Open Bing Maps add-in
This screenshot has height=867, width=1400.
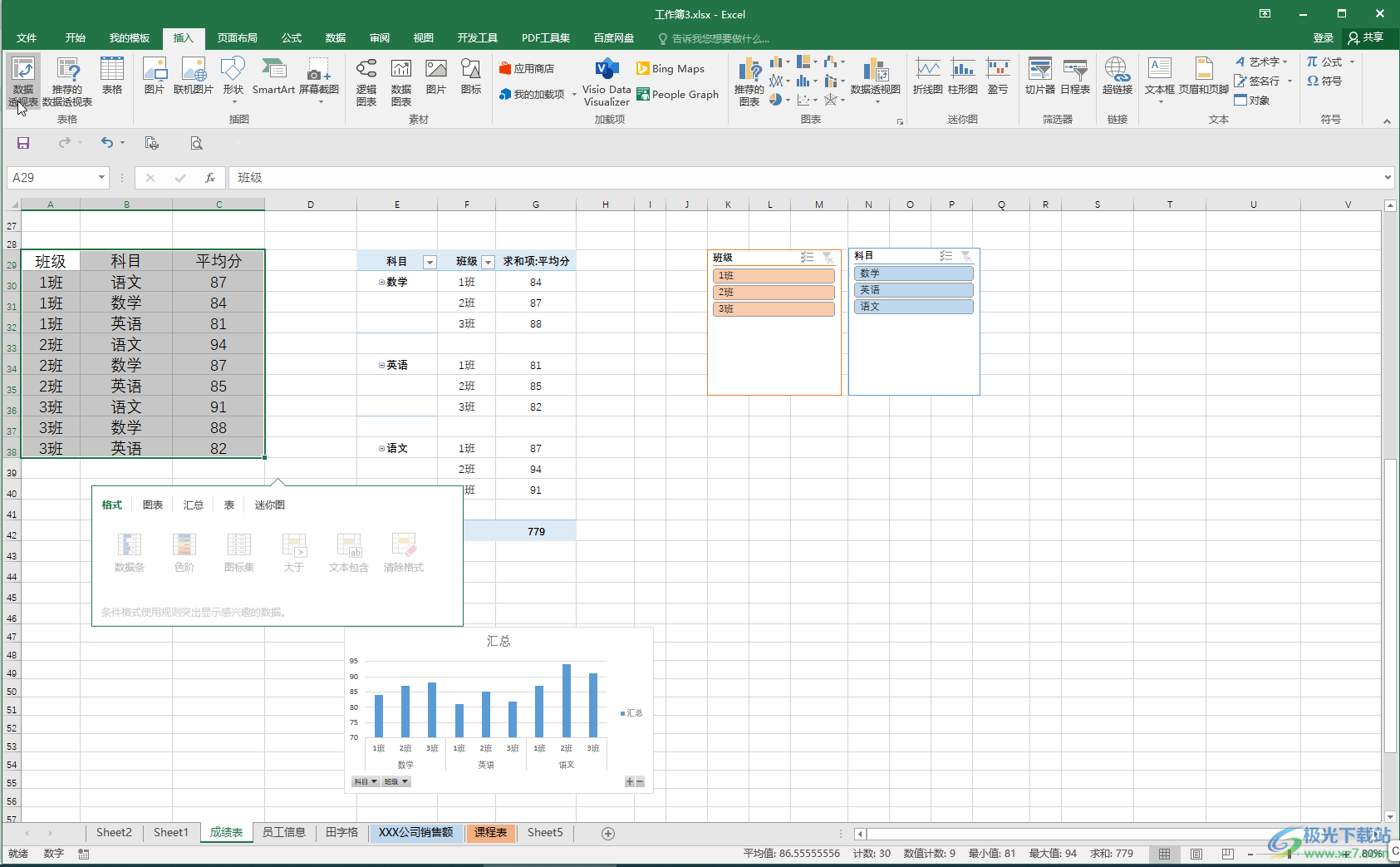(x=671, y=69)
